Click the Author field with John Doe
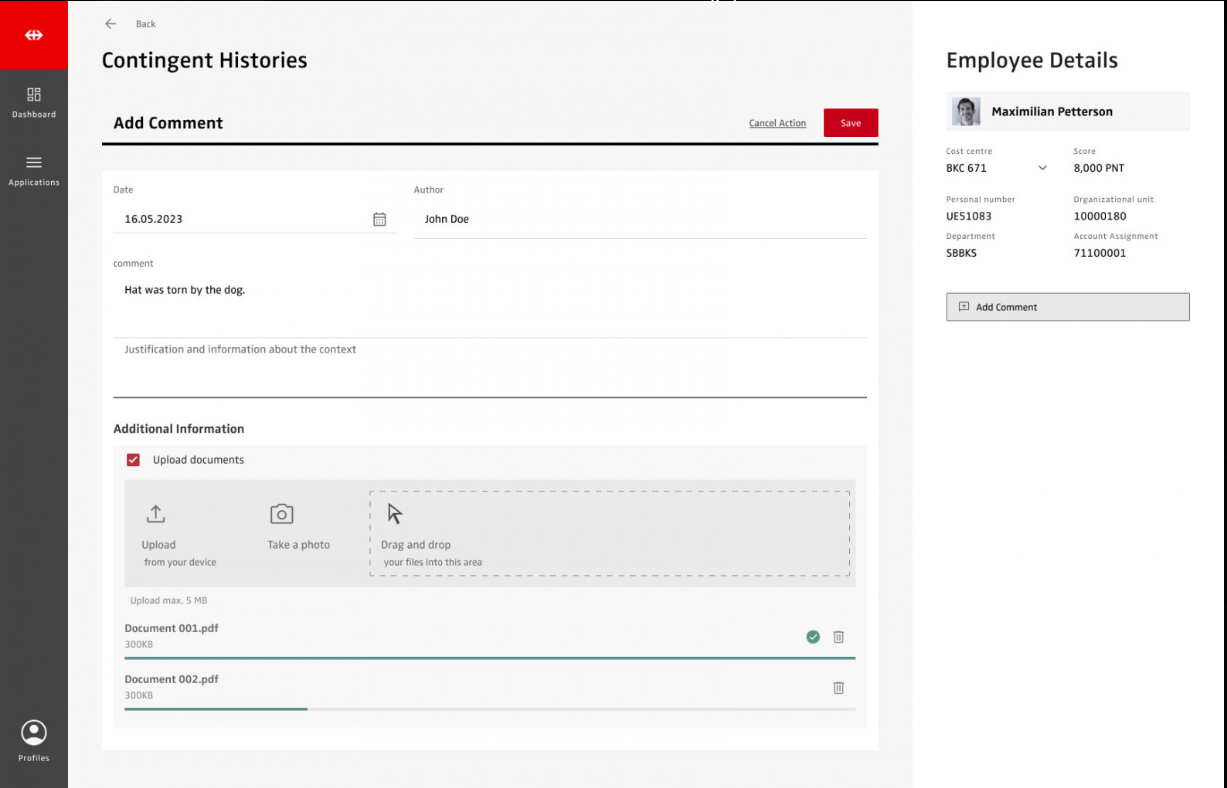1227x788 pixels. pyautogui.click(x=640, y=219)
